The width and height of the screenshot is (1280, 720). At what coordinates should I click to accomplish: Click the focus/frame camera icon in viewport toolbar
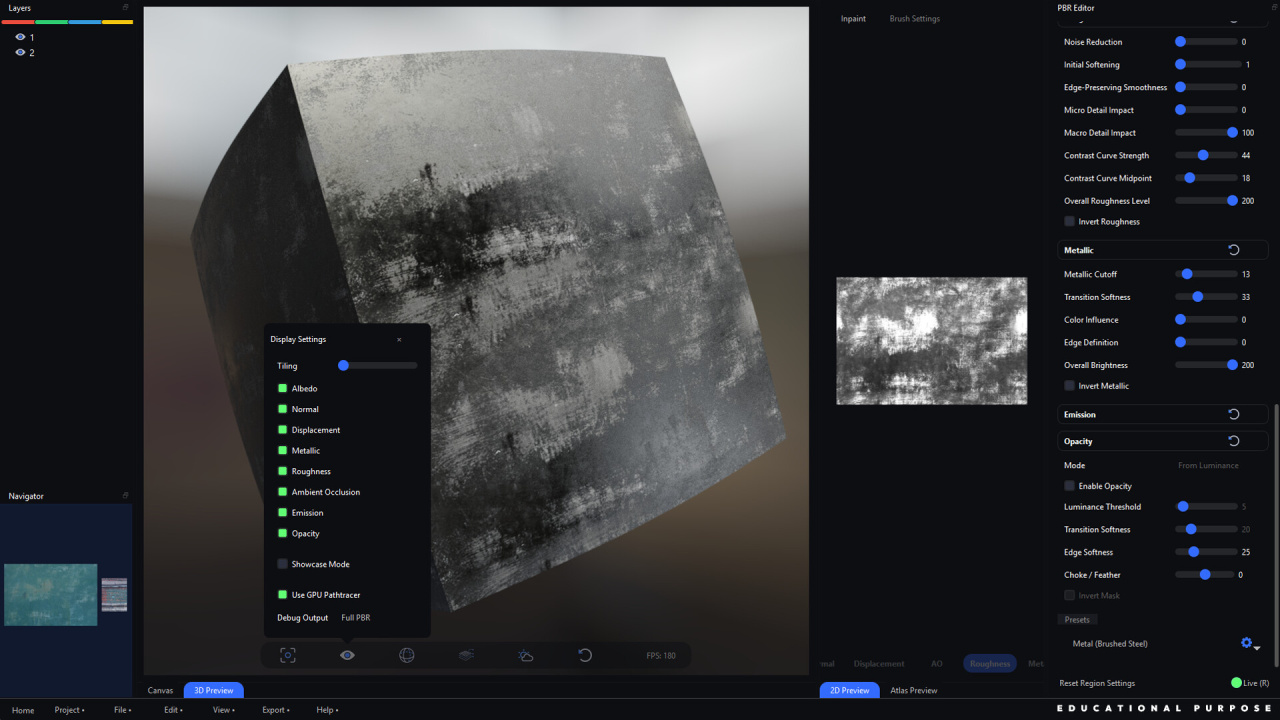(x=288, y=656)
